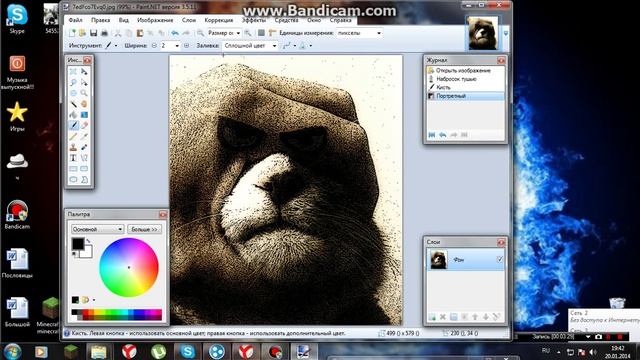The width and height of the screenshot is (640, 360).
Task: Click the image thumbnail tab at top right
Action: 483,33
